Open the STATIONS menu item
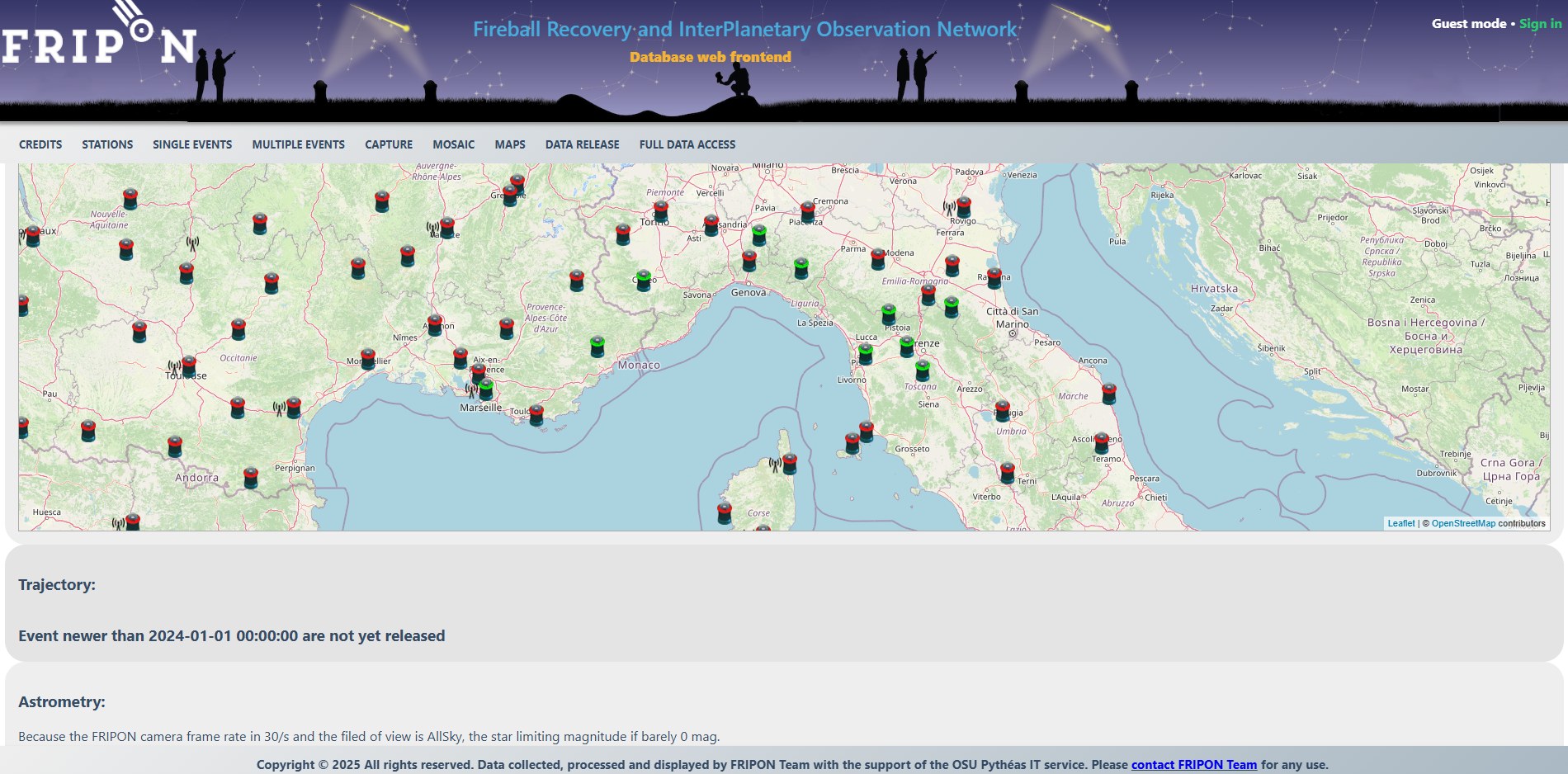The width and height of the screenshot is (1568, 774). pyautogui.click(x=107, y=144)
